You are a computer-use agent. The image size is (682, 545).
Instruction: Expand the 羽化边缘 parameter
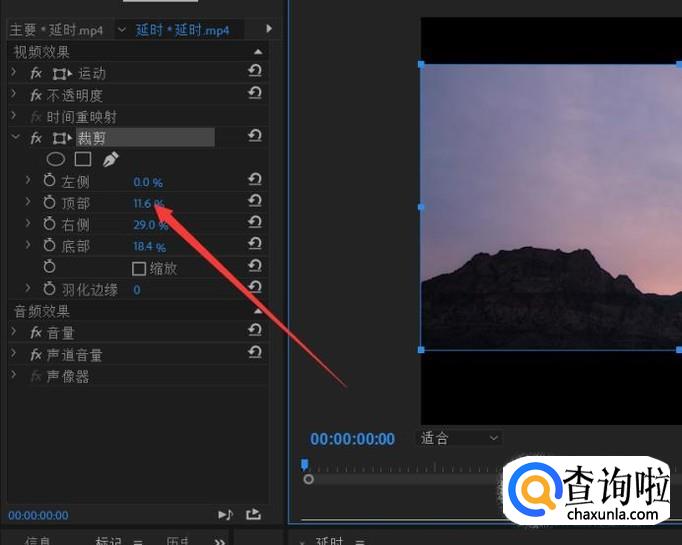click(28, 288)
